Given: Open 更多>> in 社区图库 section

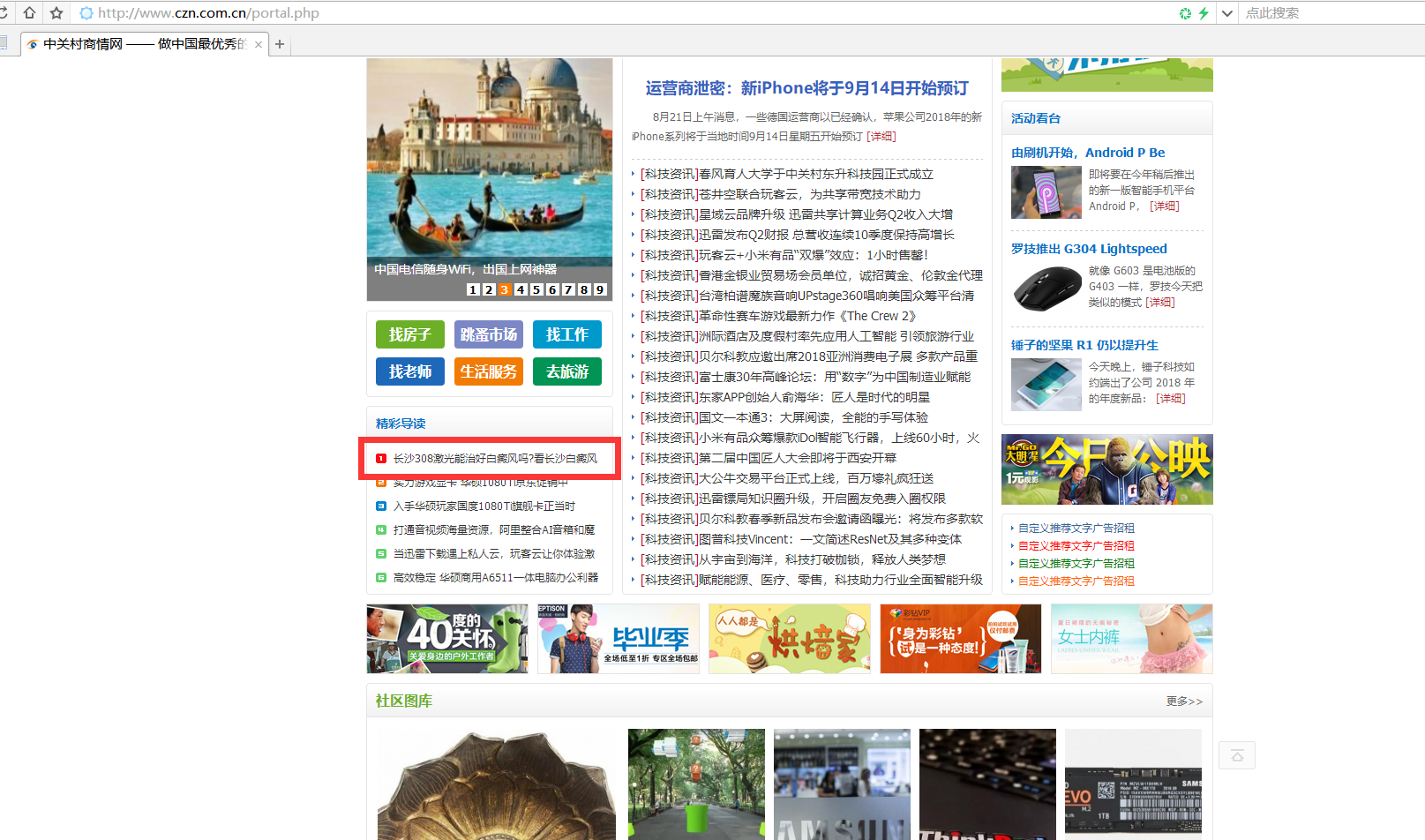Looking at the screenshot, I should tap(1184, 701).
